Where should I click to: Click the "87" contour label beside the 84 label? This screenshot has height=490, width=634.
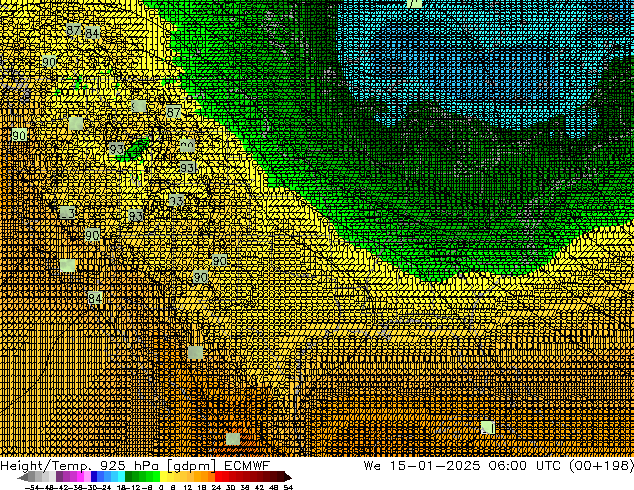(x=74, y=30)
